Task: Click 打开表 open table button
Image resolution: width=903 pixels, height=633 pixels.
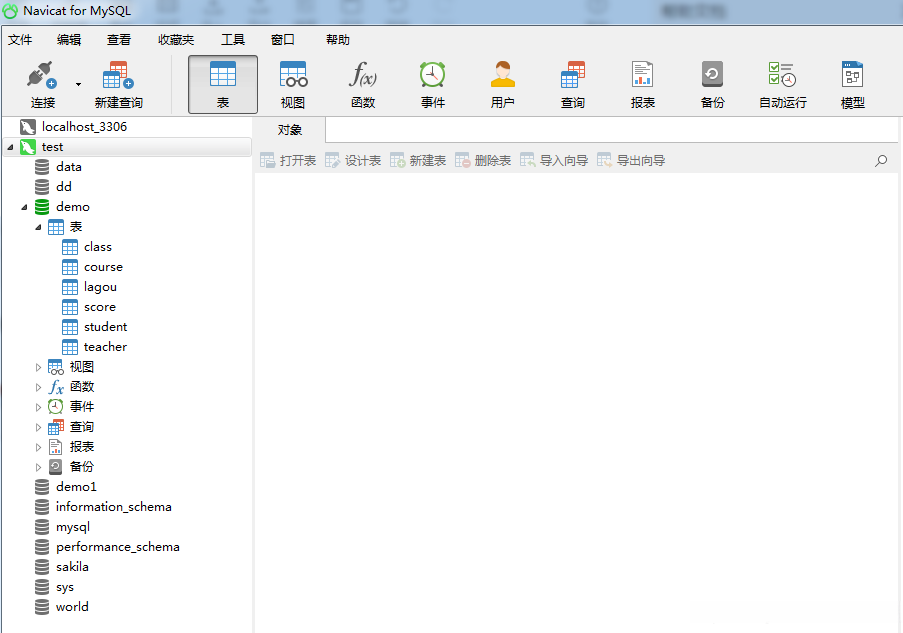Action: coord(288,161)
